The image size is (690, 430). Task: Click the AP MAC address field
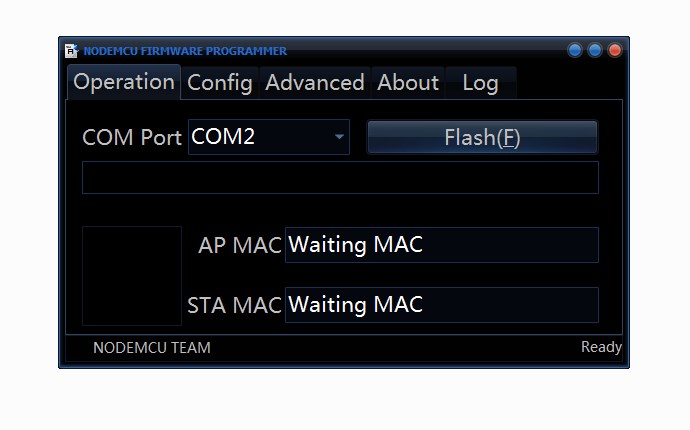click(441, 245)
